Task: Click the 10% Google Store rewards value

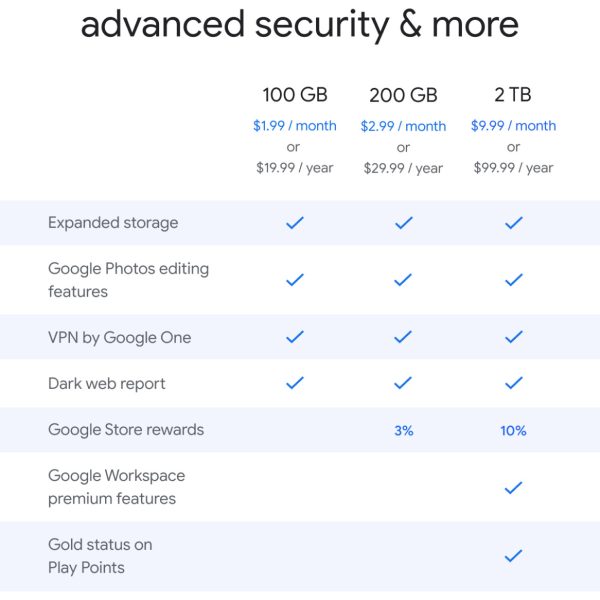Action: tap(513, 430)
